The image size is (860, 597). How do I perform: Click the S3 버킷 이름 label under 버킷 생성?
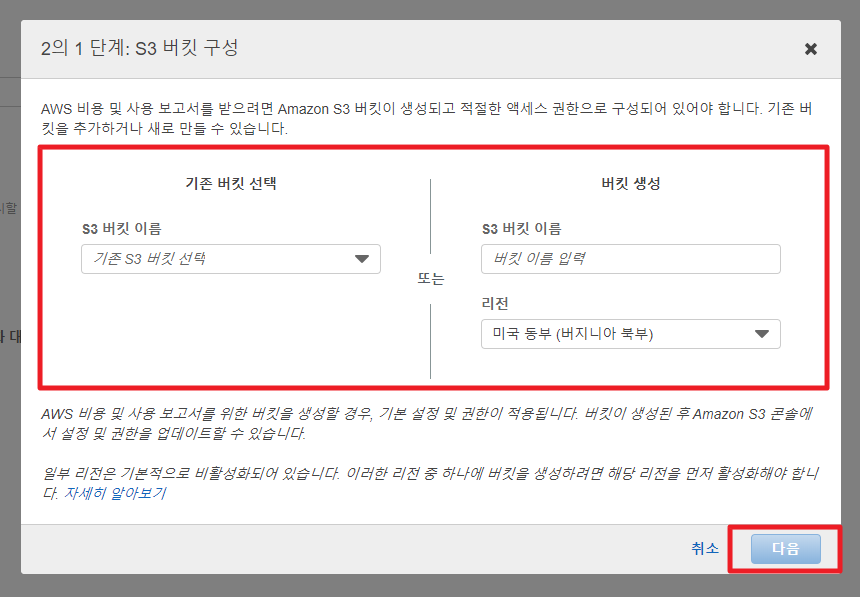click(521, 229)
